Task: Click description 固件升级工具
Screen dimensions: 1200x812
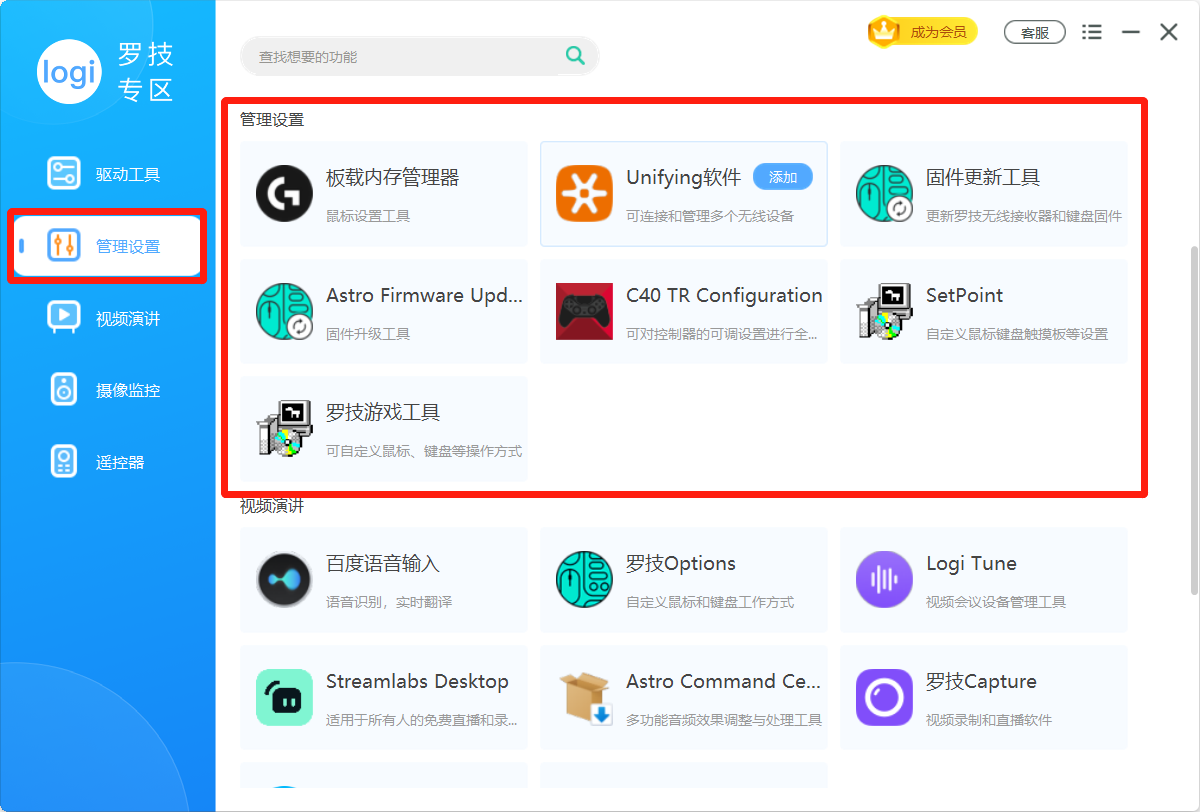Action: [x=368, y=334]
